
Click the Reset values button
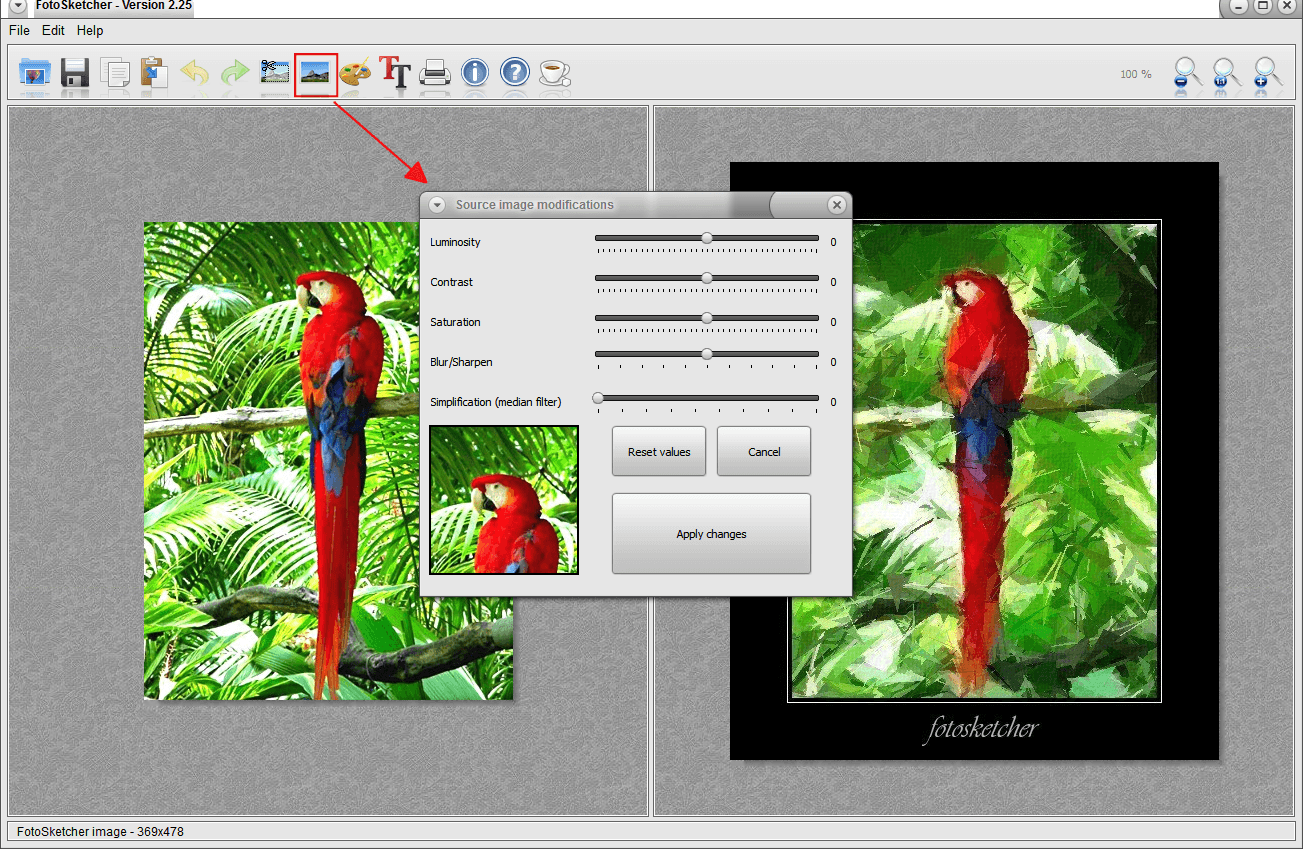[x=658, y=451]
